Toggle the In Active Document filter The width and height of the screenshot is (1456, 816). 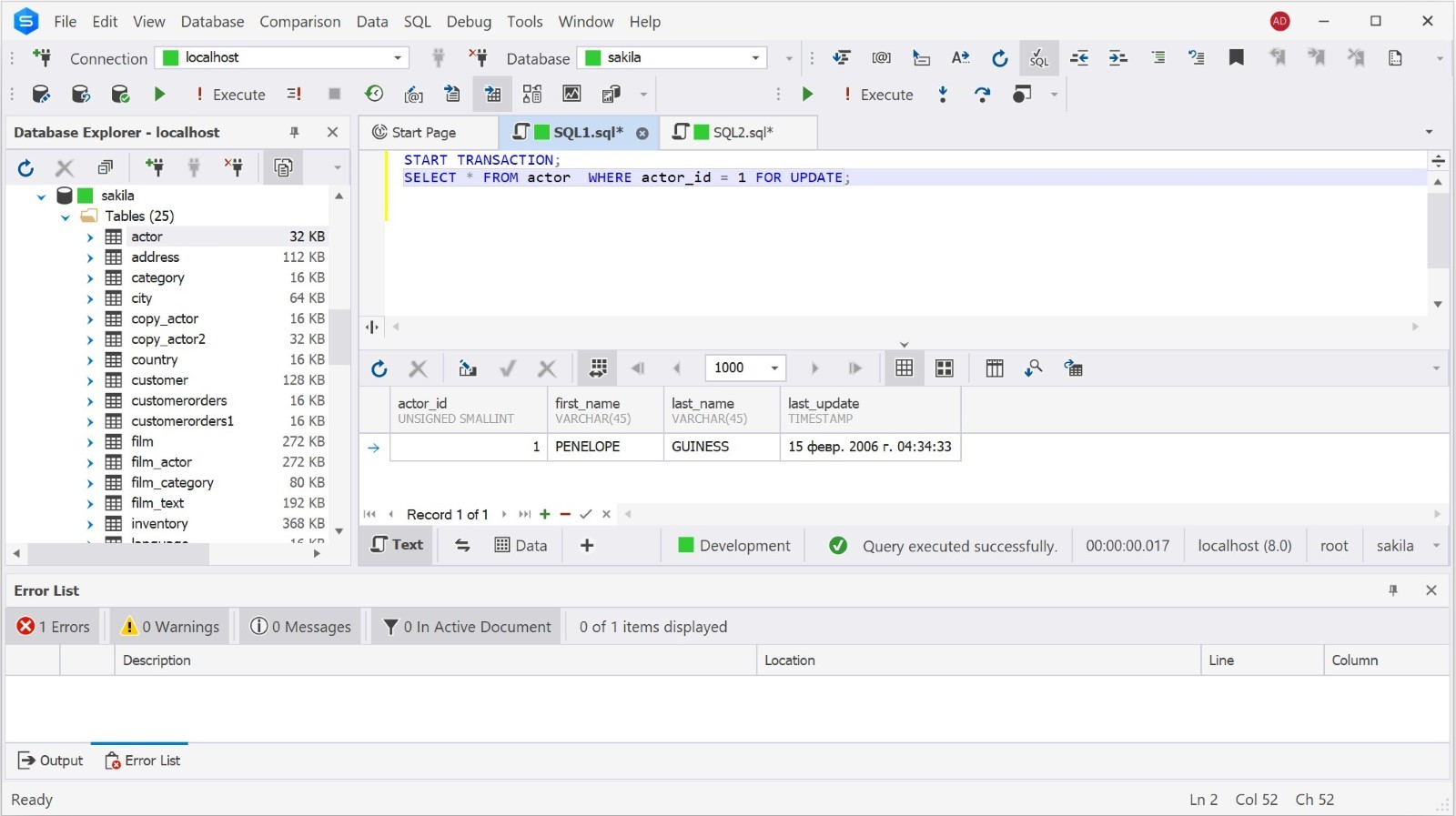[467, 627]
